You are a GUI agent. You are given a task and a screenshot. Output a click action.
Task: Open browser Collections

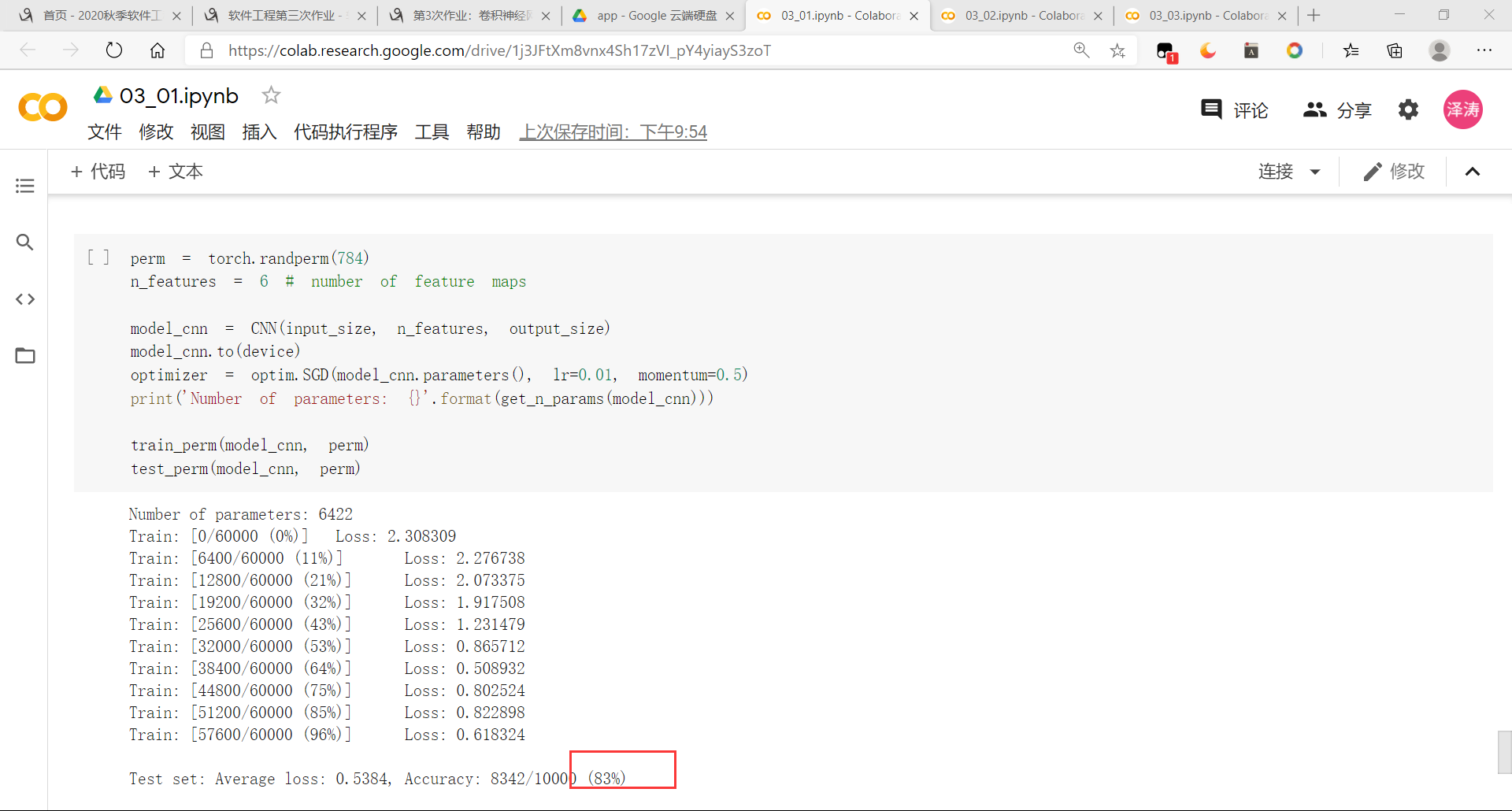1395,50
